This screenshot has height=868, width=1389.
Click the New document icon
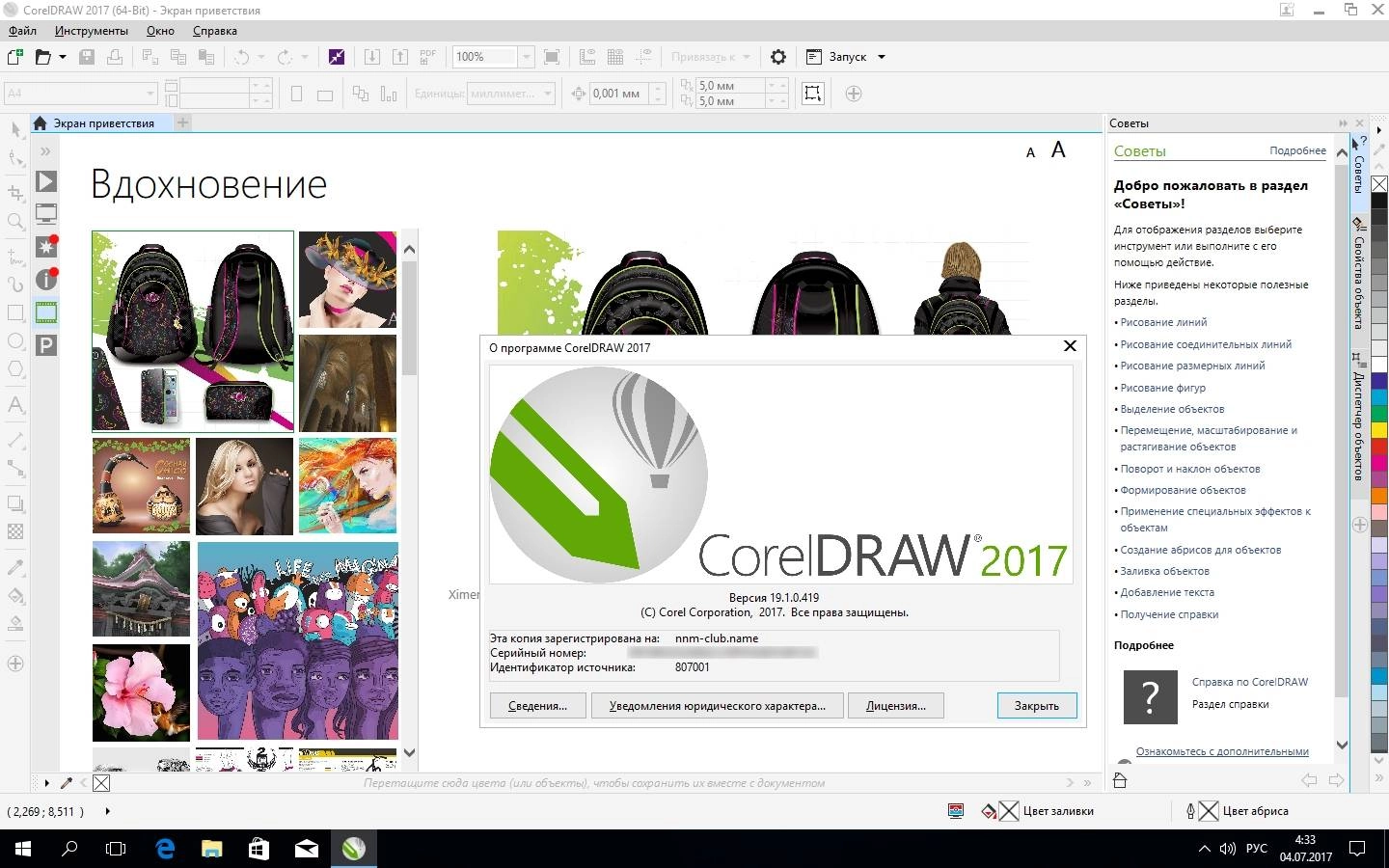click(x=15, y=57)
